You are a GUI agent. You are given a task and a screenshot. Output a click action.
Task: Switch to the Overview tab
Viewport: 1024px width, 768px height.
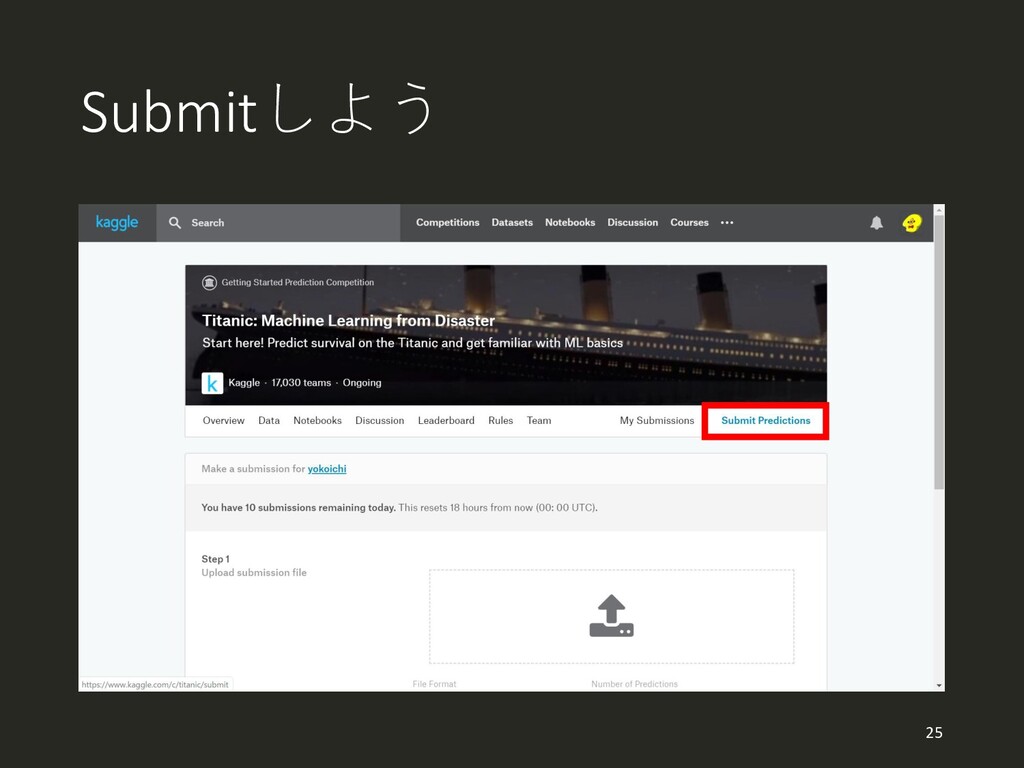tap(223, 421)
